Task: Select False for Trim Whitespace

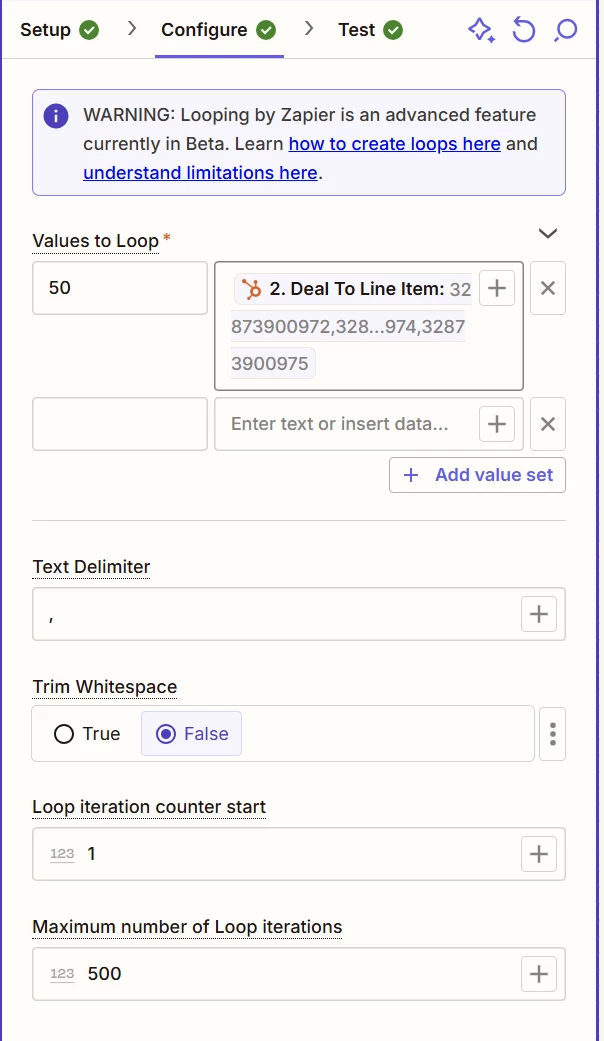Action: click(192, 734)
